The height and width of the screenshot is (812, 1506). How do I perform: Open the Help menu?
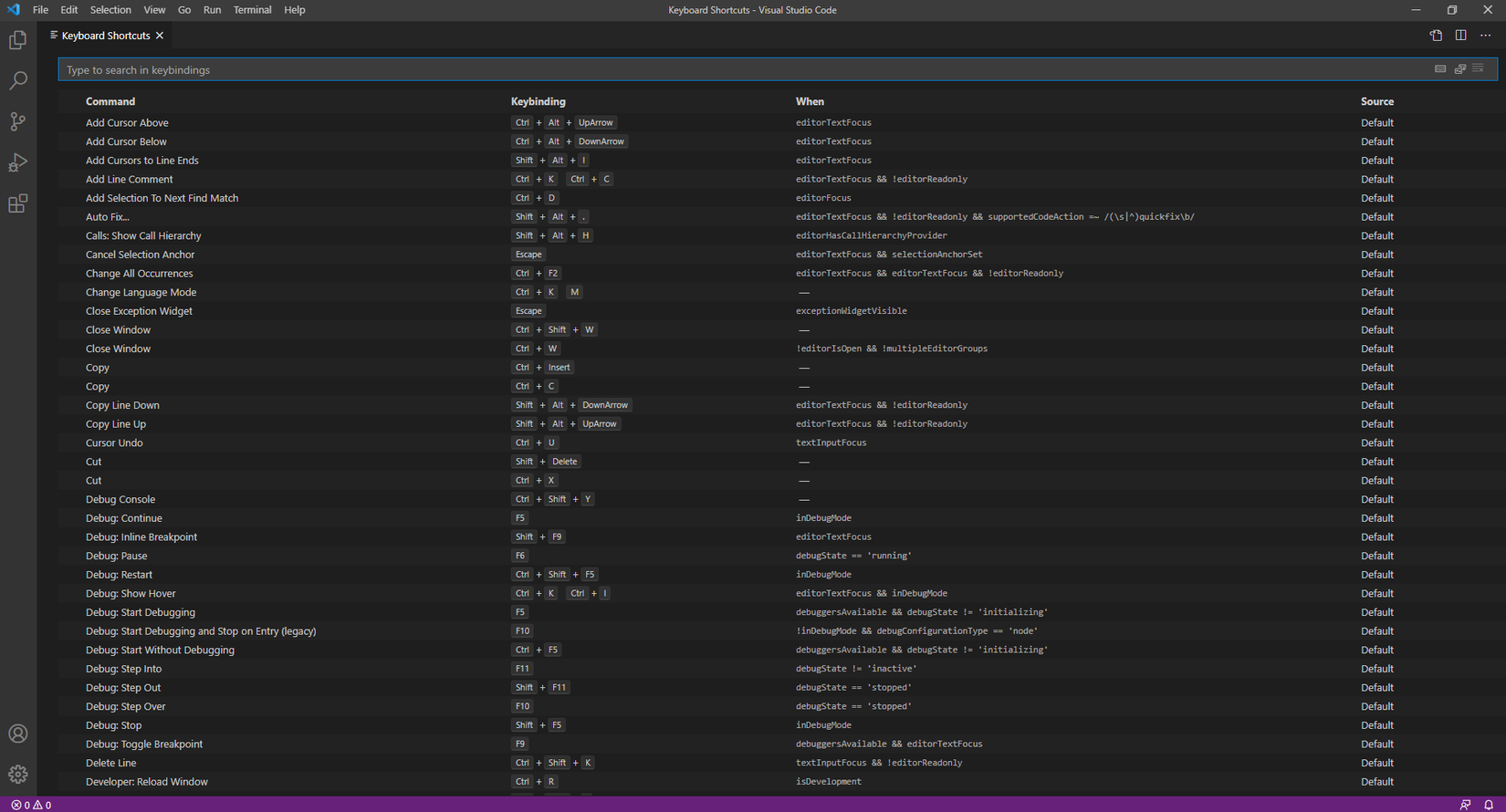[x=295, y=10]
